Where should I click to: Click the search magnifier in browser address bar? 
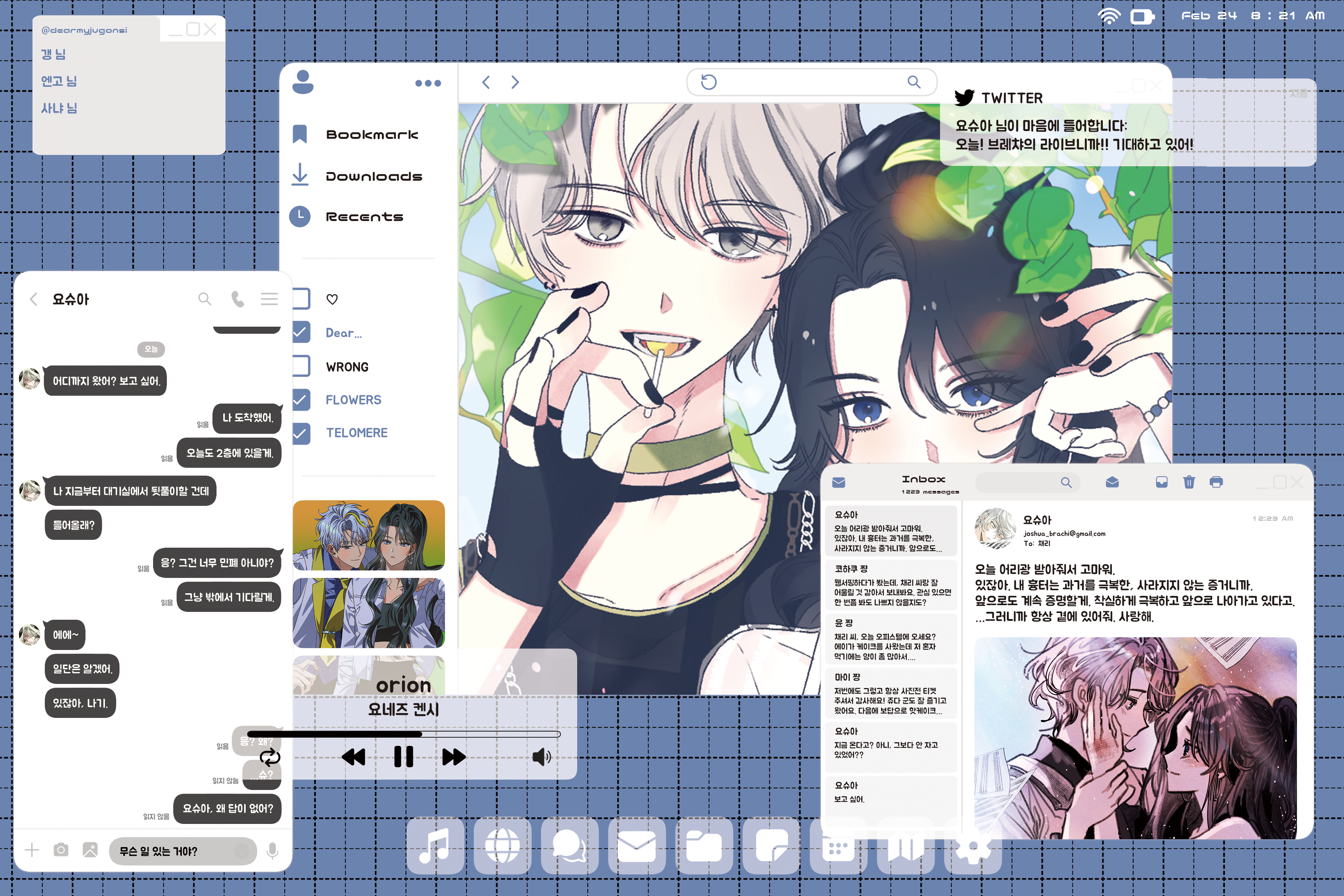pyautogui.click(x=914, y=82)
